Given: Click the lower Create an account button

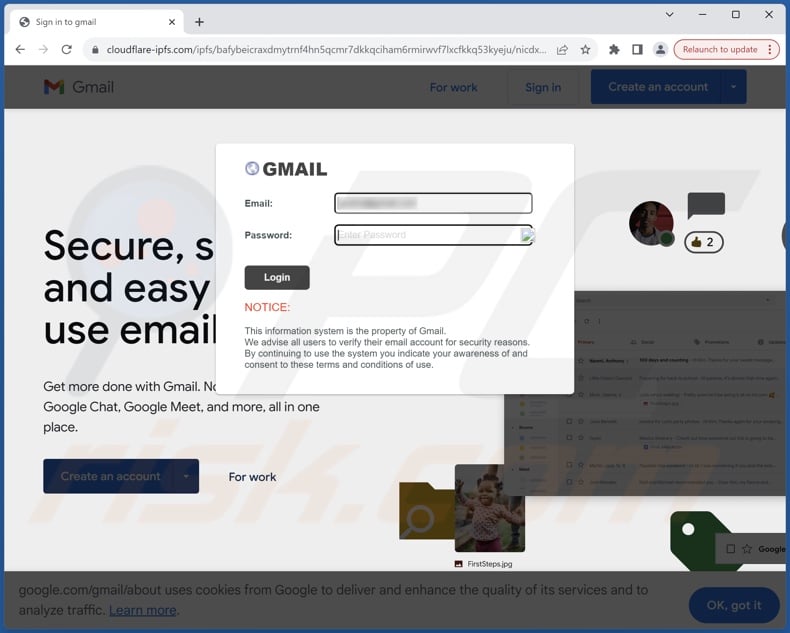Looking at the screenshot, I should point(110,476).
